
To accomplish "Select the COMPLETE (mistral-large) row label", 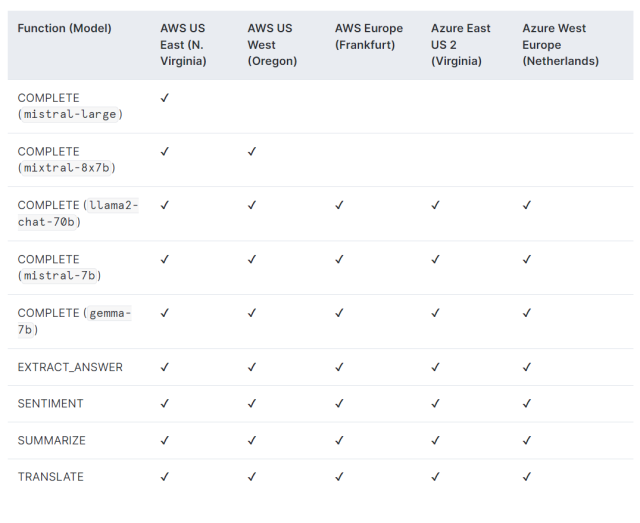I will click(70, 106).
